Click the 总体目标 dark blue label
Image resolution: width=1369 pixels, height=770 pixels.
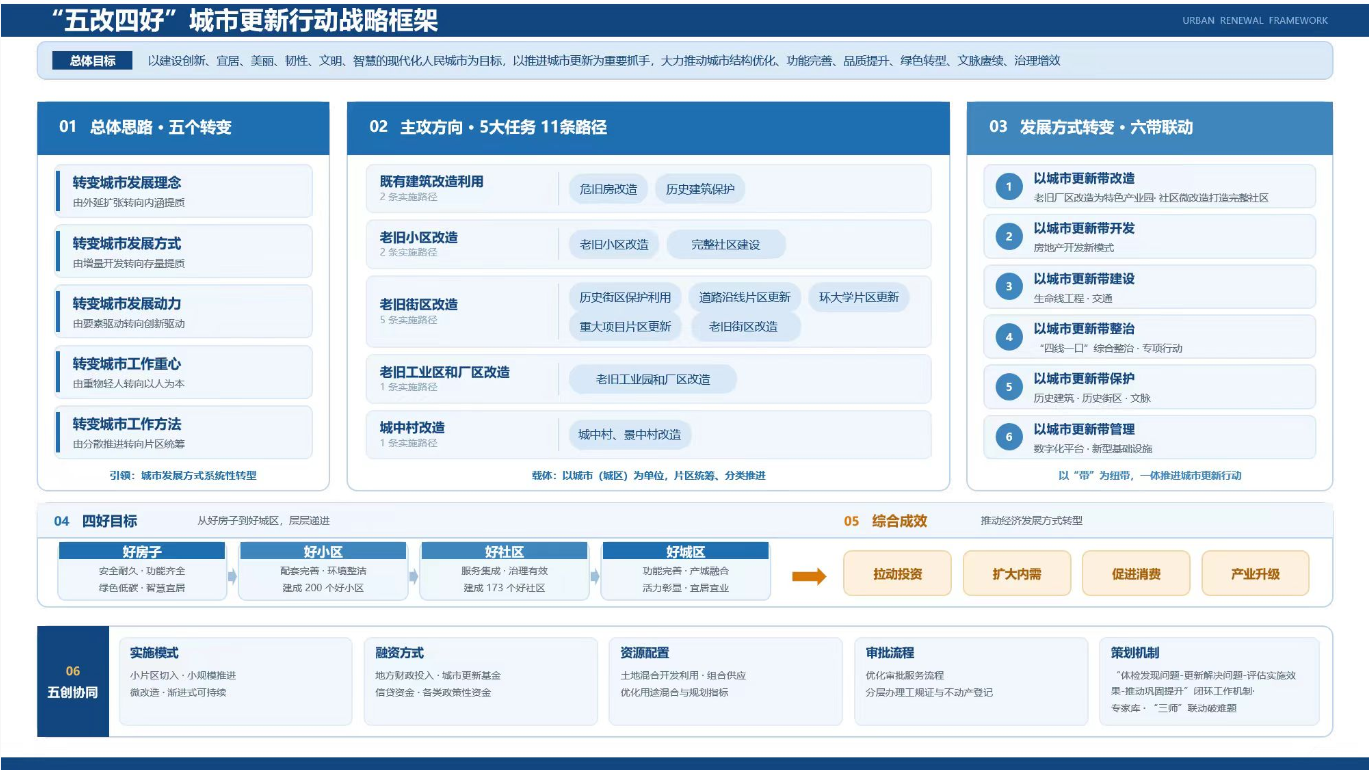(x=92, y=61)
